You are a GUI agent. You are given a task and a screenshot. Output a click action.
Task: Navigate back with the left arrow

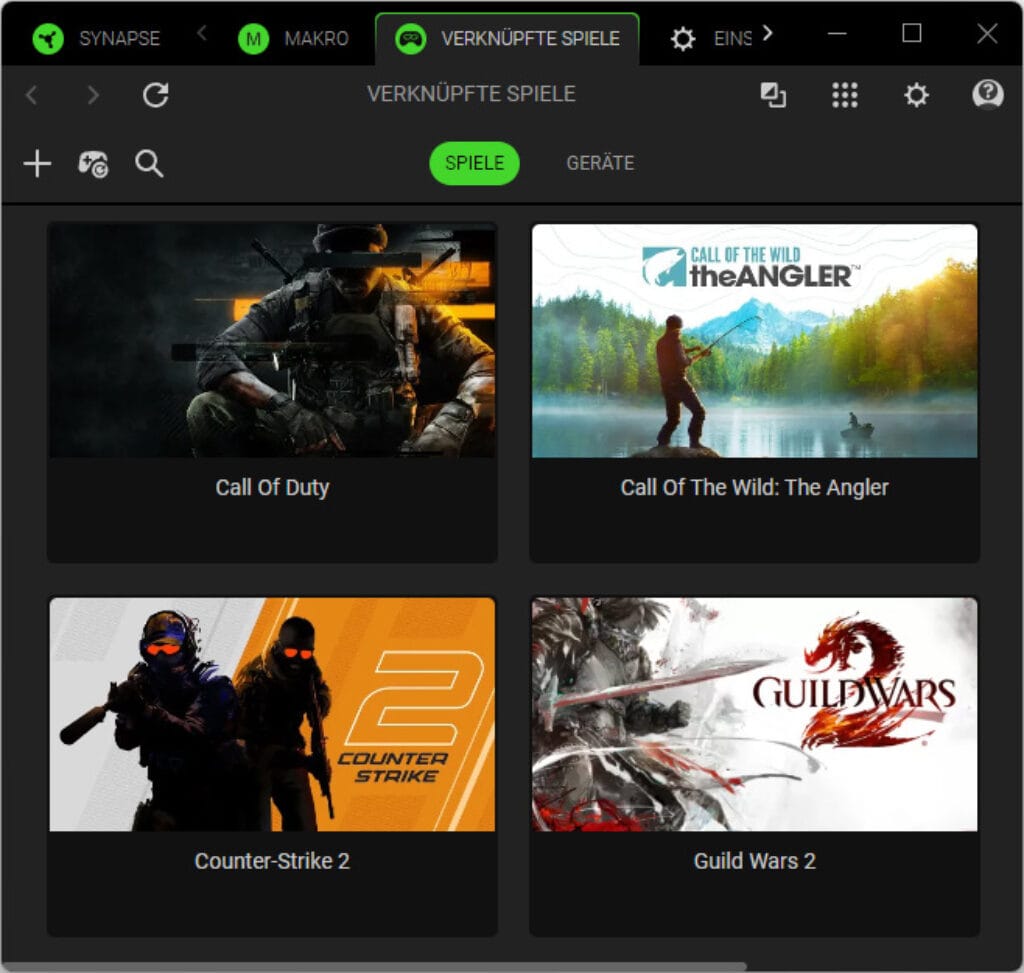(x=31, y=95)
